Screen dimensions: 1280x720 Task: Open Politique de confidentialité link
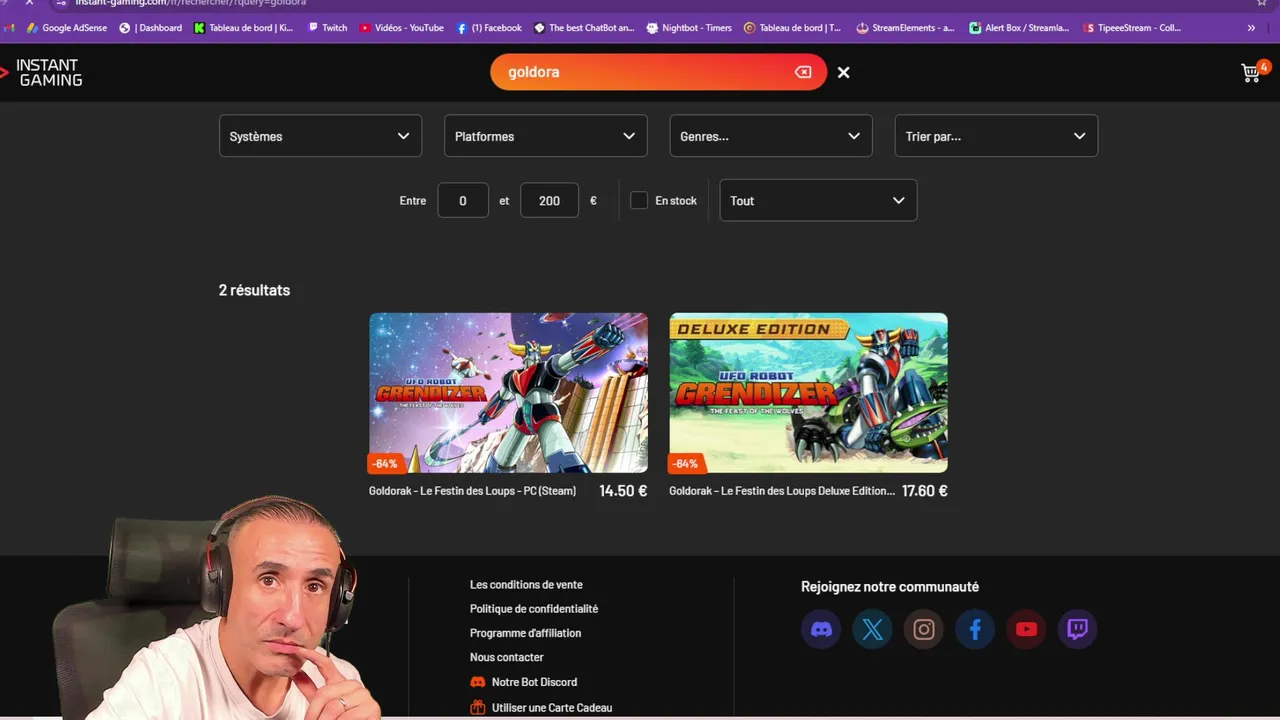tap(534, 608)
